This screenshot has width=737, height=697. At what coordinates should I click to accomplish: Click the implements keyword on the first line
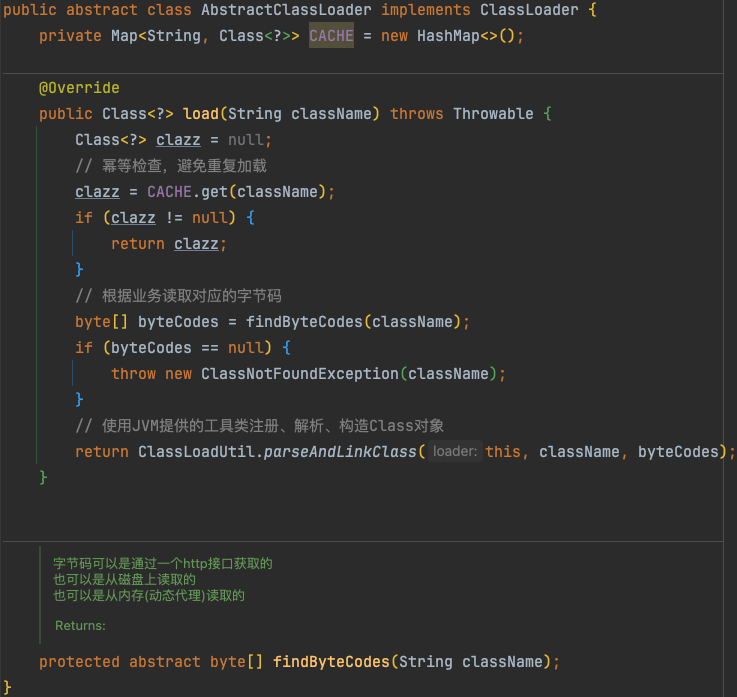(x=425, y=10)
